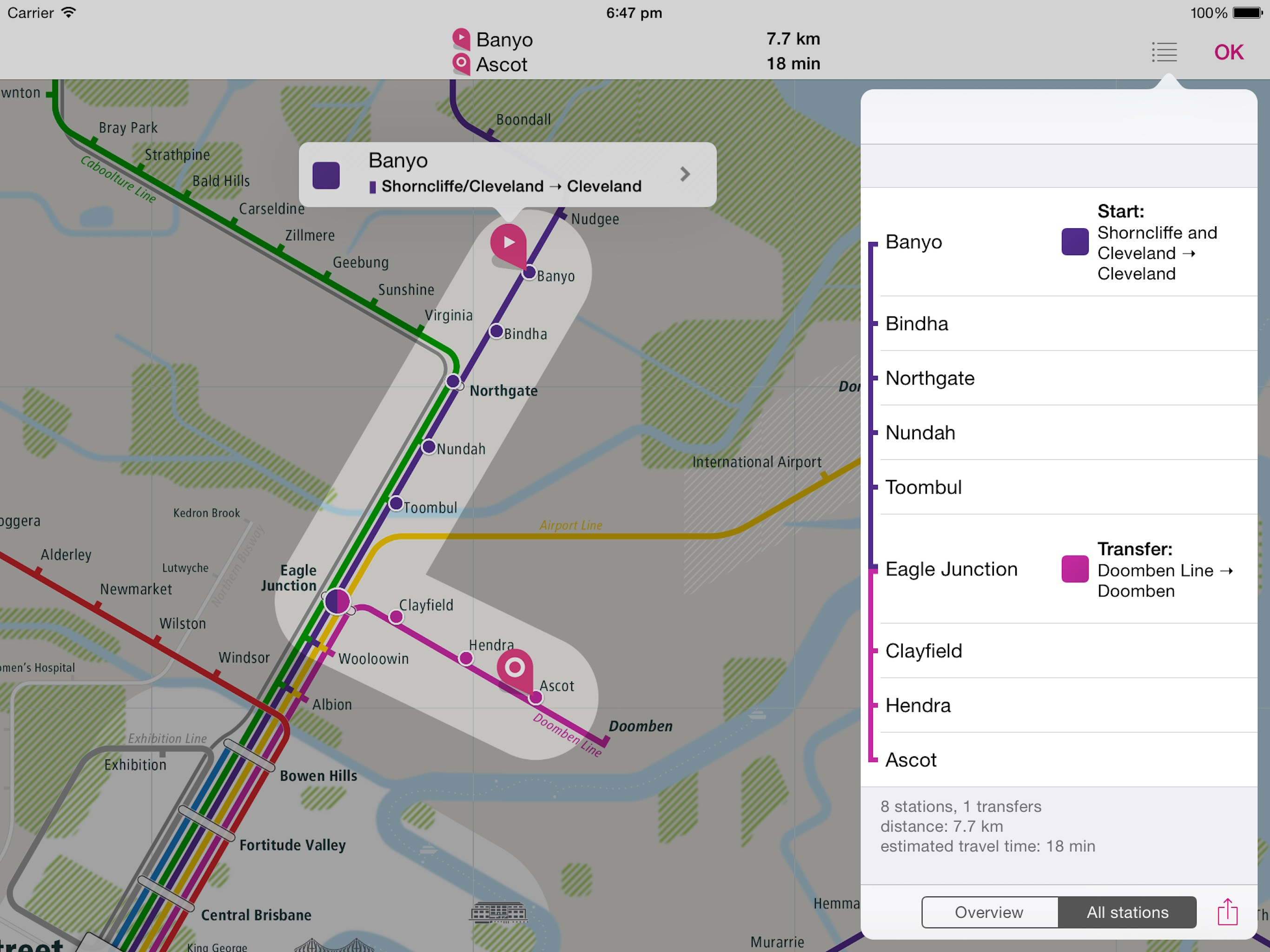Tap the Hendra station dot on map

pos(466,659)
